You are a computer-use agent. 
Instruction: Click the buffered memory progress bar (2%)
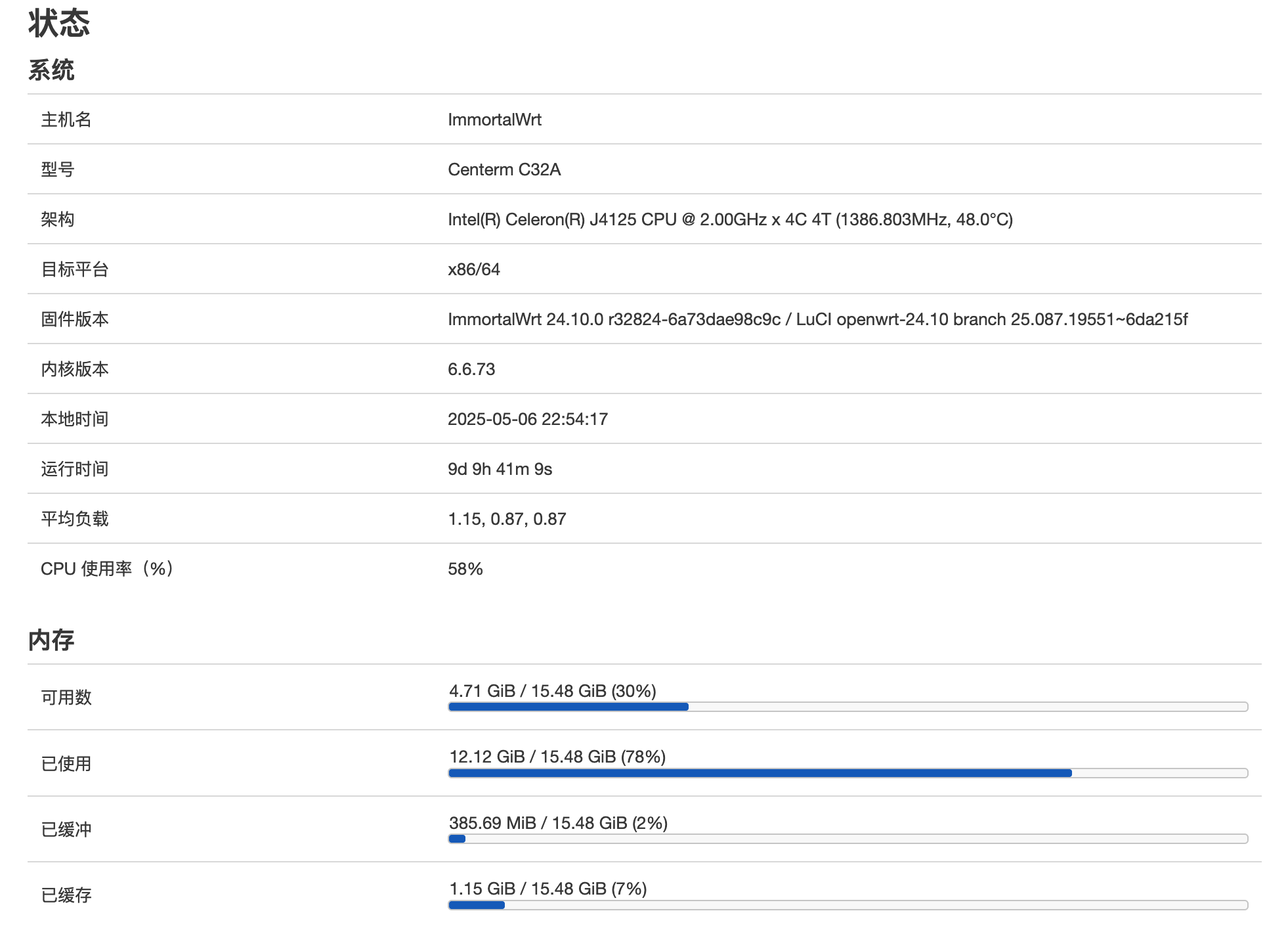[848, 839]
